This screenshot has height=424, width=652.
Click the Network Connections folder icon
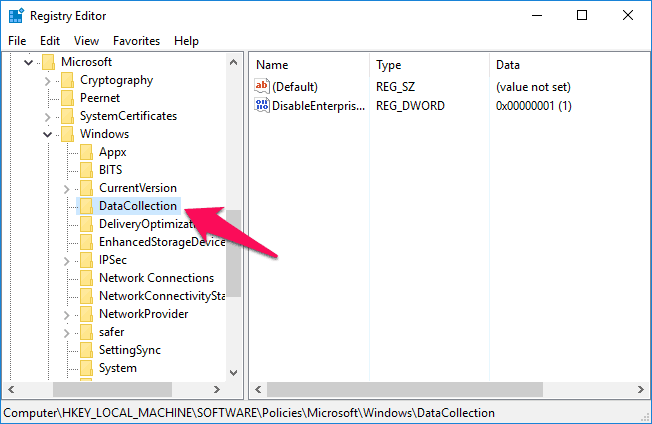point(86,278)
